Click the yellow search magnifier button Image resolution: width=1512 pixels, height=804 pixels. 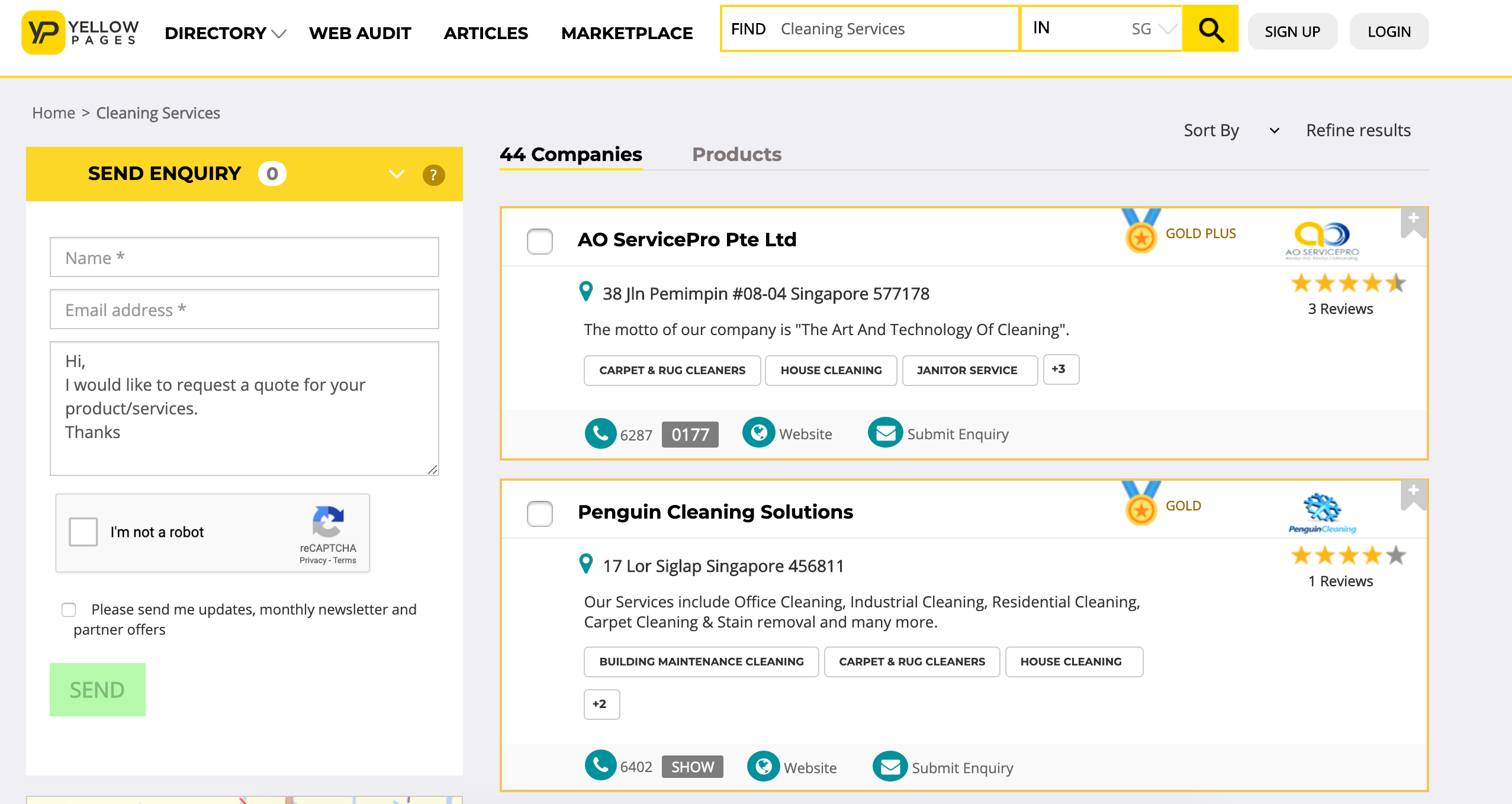(1210, 30)
